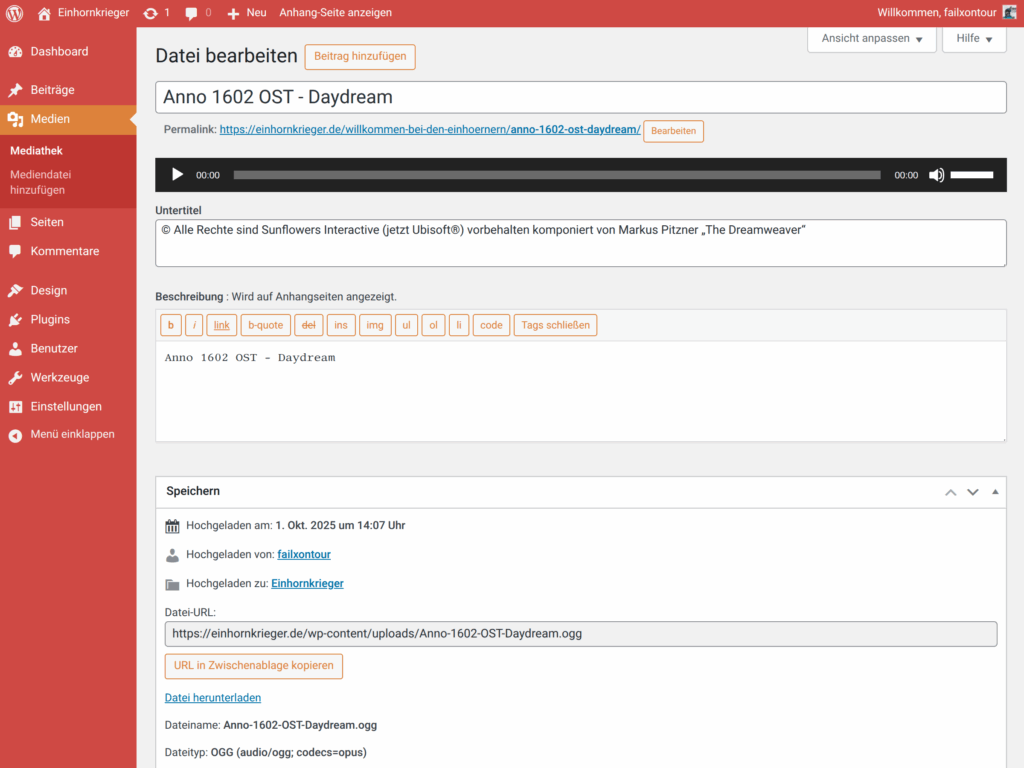
Task: Open the failxontour uploader link
Action: tap(304, 554)
